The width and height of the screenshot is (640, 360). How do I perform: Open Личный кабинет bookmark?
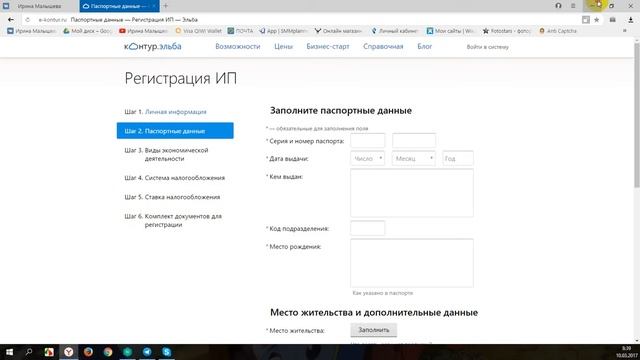[395, 31]
